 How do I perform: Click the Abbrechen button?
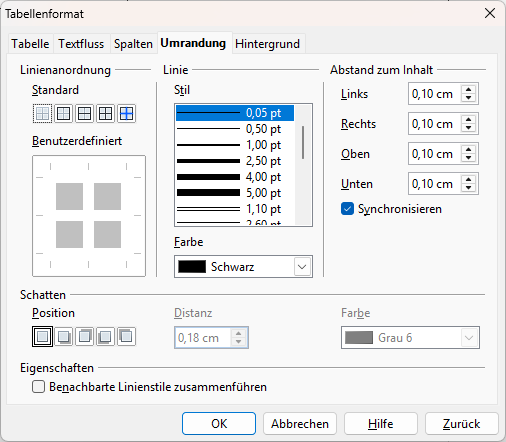click(300, 424)
